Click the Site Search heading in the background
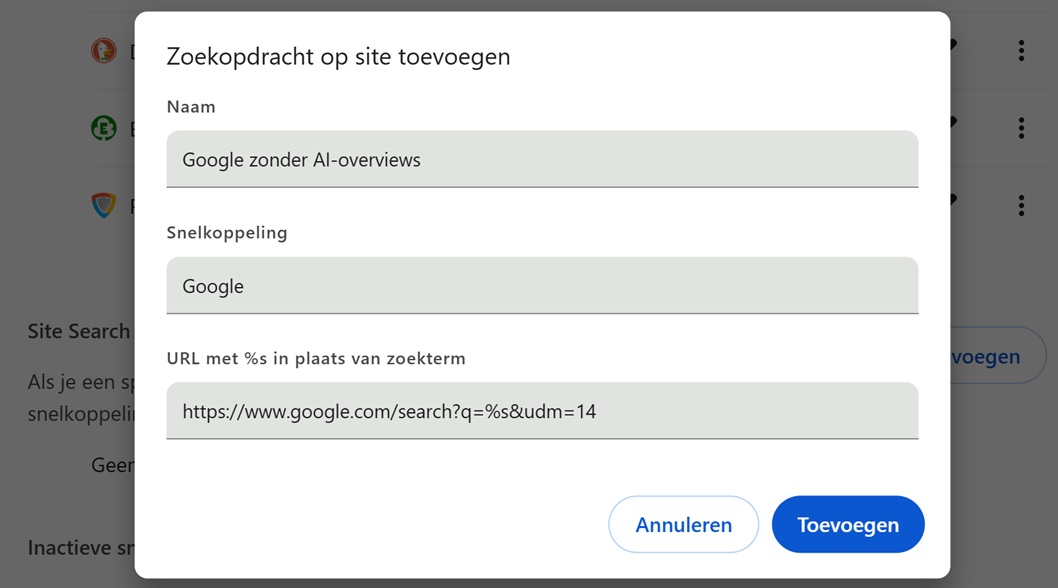 pos(79,331)
